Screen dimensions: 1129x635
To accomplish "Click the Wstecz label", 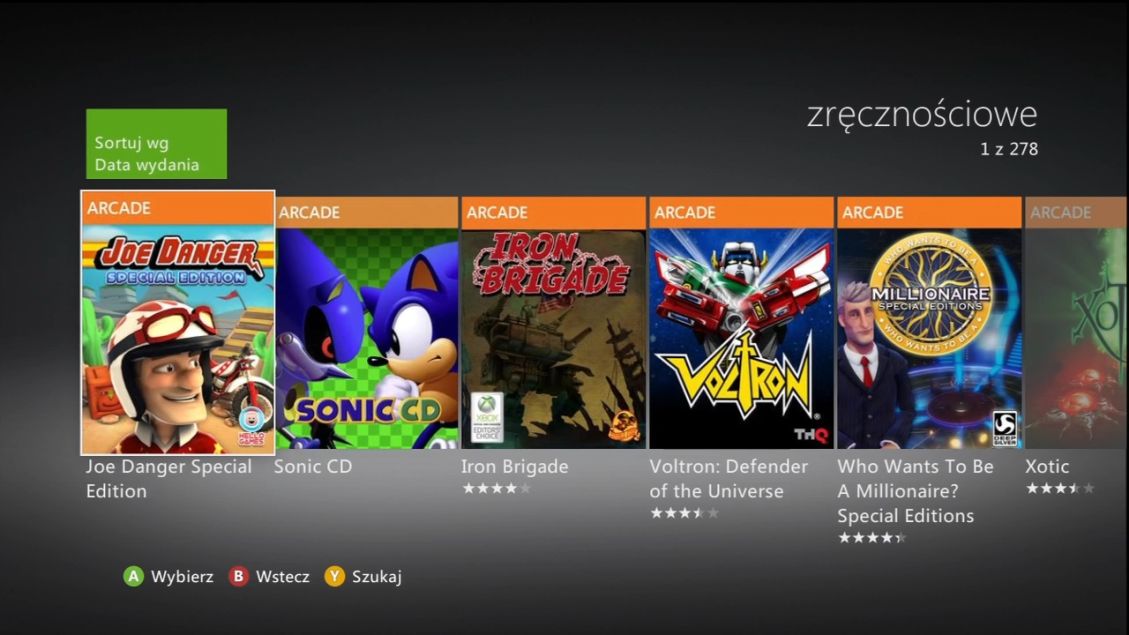I will tap(282, 577).
